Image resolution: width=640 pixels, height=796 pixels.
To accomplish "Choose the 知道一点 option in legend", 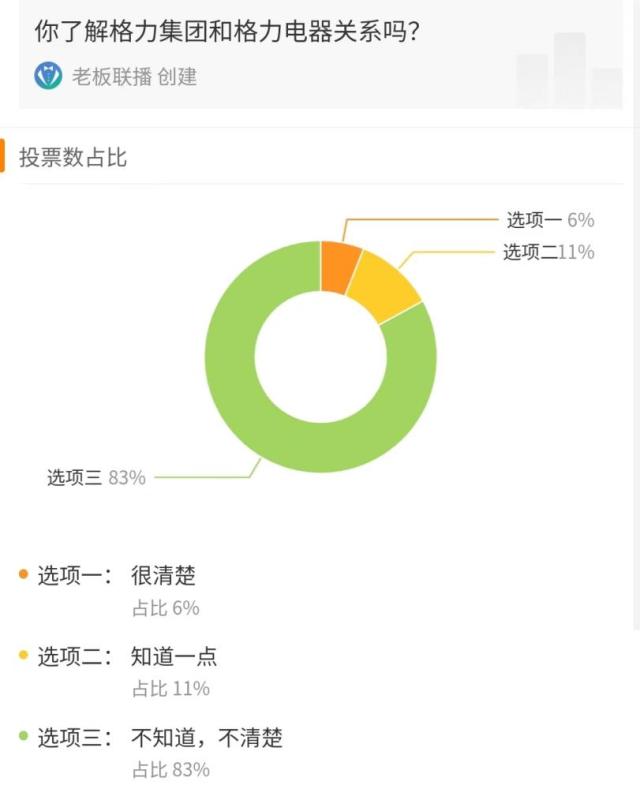I will (174, 656).
